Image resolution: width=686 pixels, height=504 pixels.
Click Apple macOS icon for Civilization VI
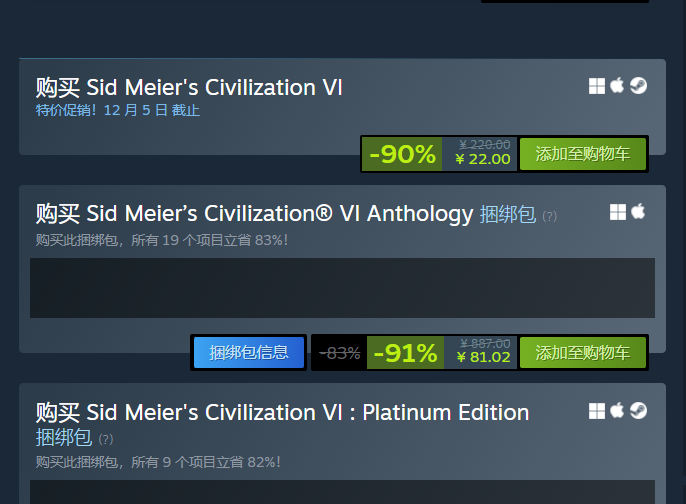coord(617,86)
